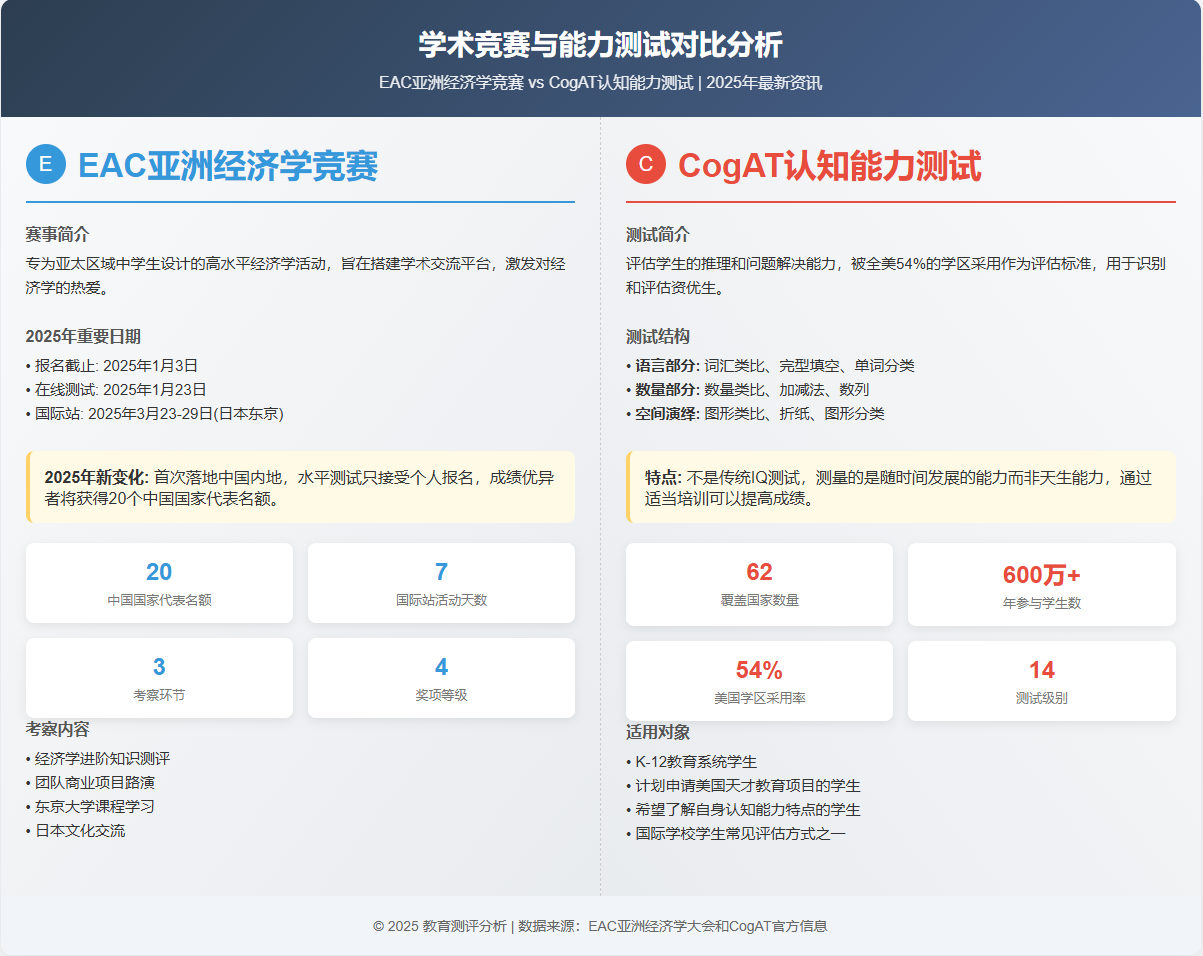Select the CogAT认知能力测试 heading
Screen dimensions: 1203x956
point(830,166)
